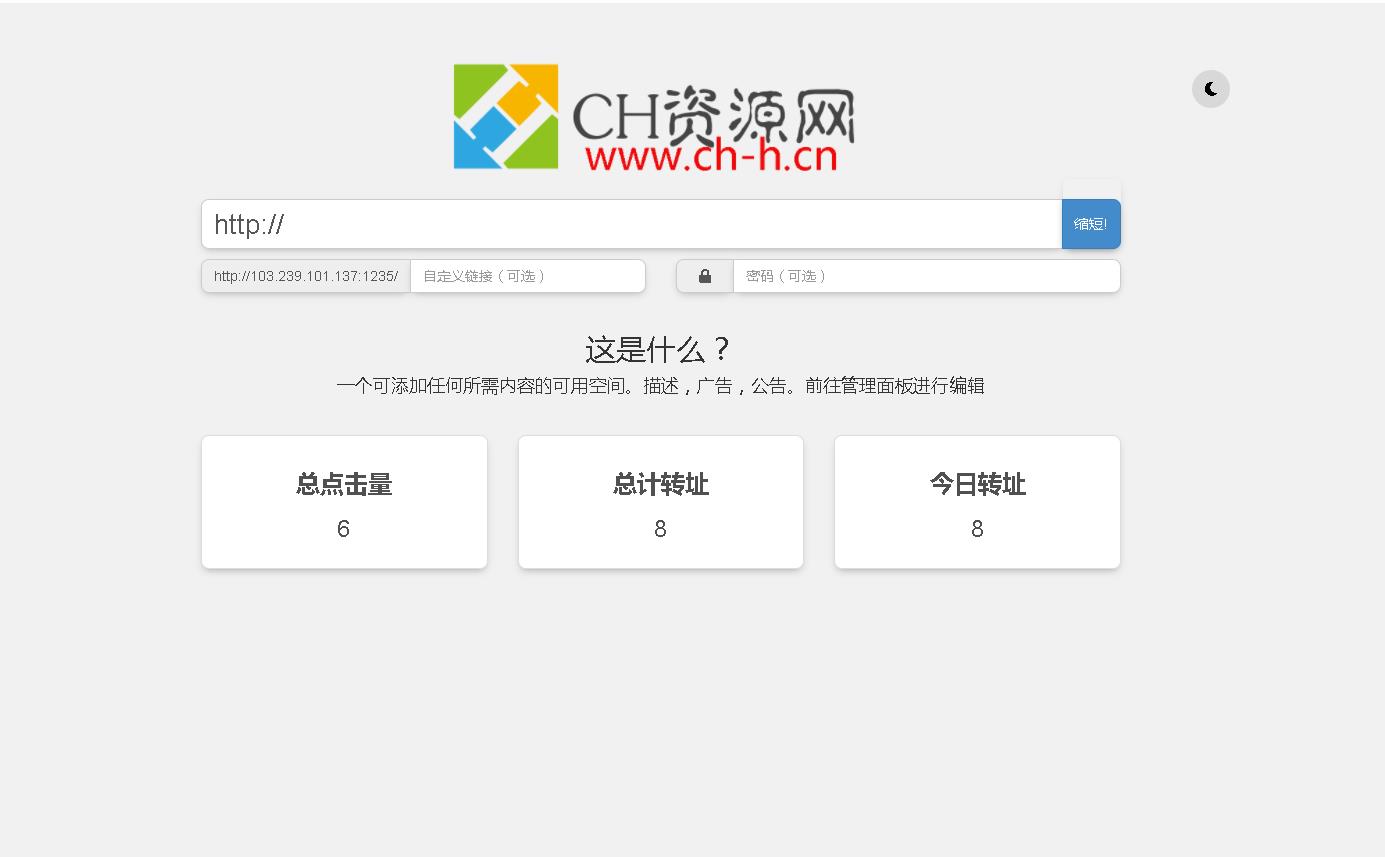Click the blue 缩短! shorten button
Viewport: 1385px width, 857px height.
tap(1091, 224)
